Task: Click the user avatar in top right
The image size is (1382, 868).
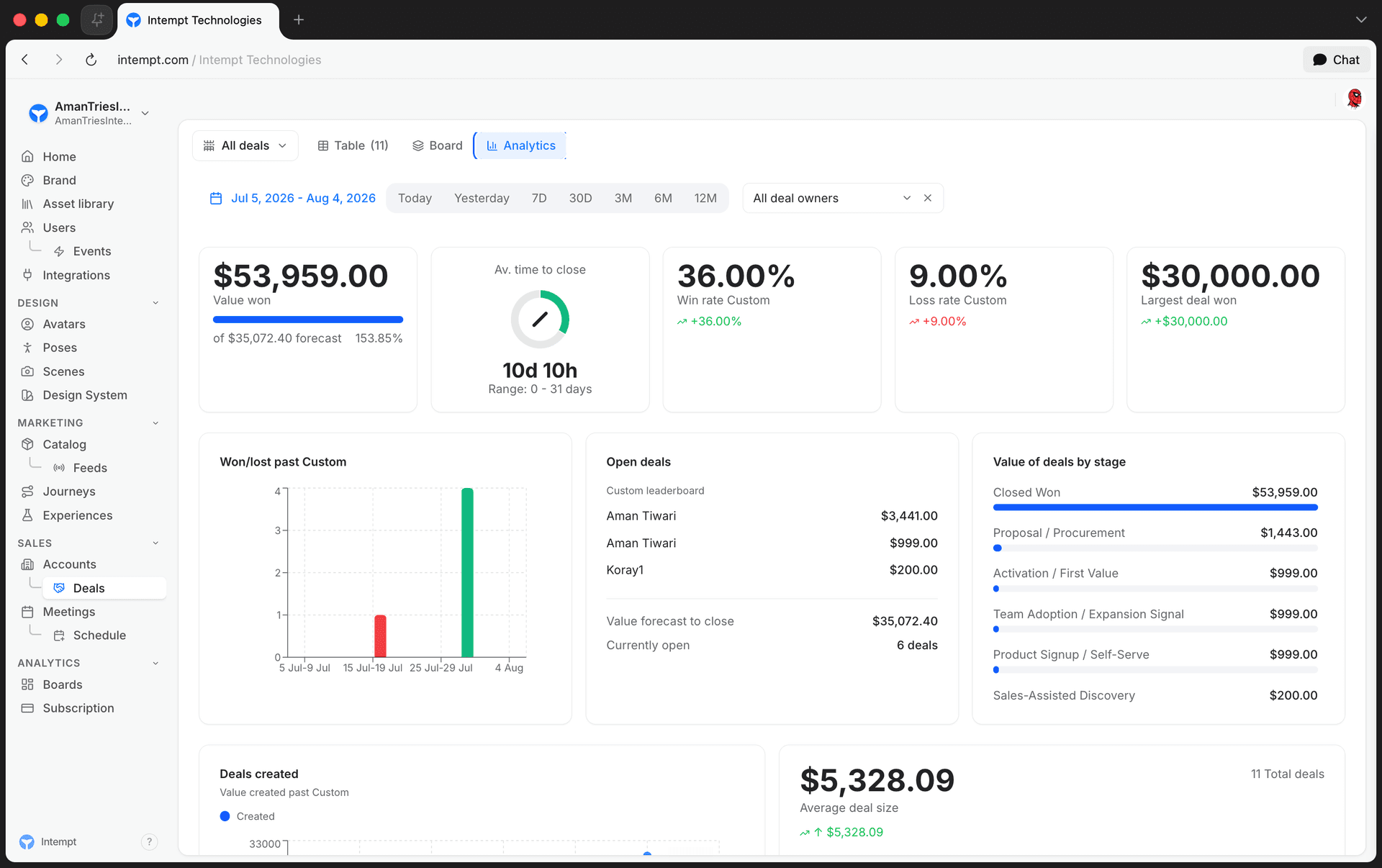Action: point(1355,99)
